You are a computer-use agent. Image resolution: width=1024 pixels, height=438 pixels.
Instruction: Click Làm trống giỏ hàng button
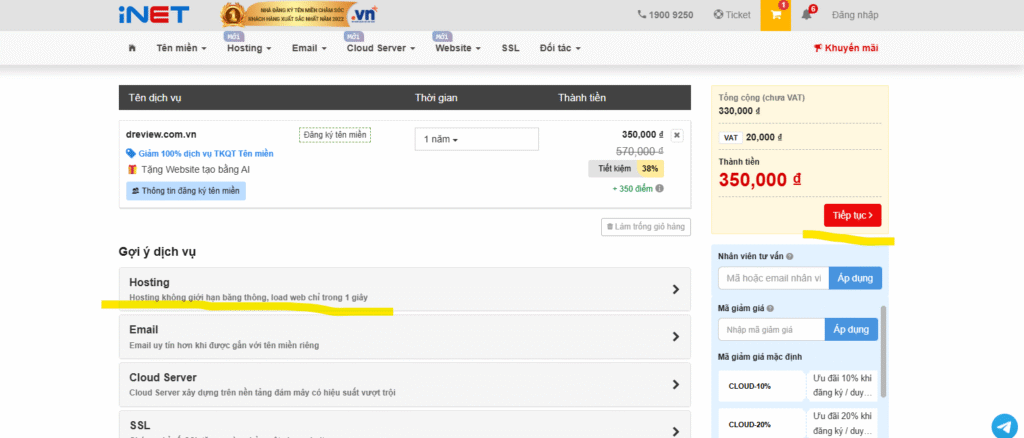coord(646,227)
